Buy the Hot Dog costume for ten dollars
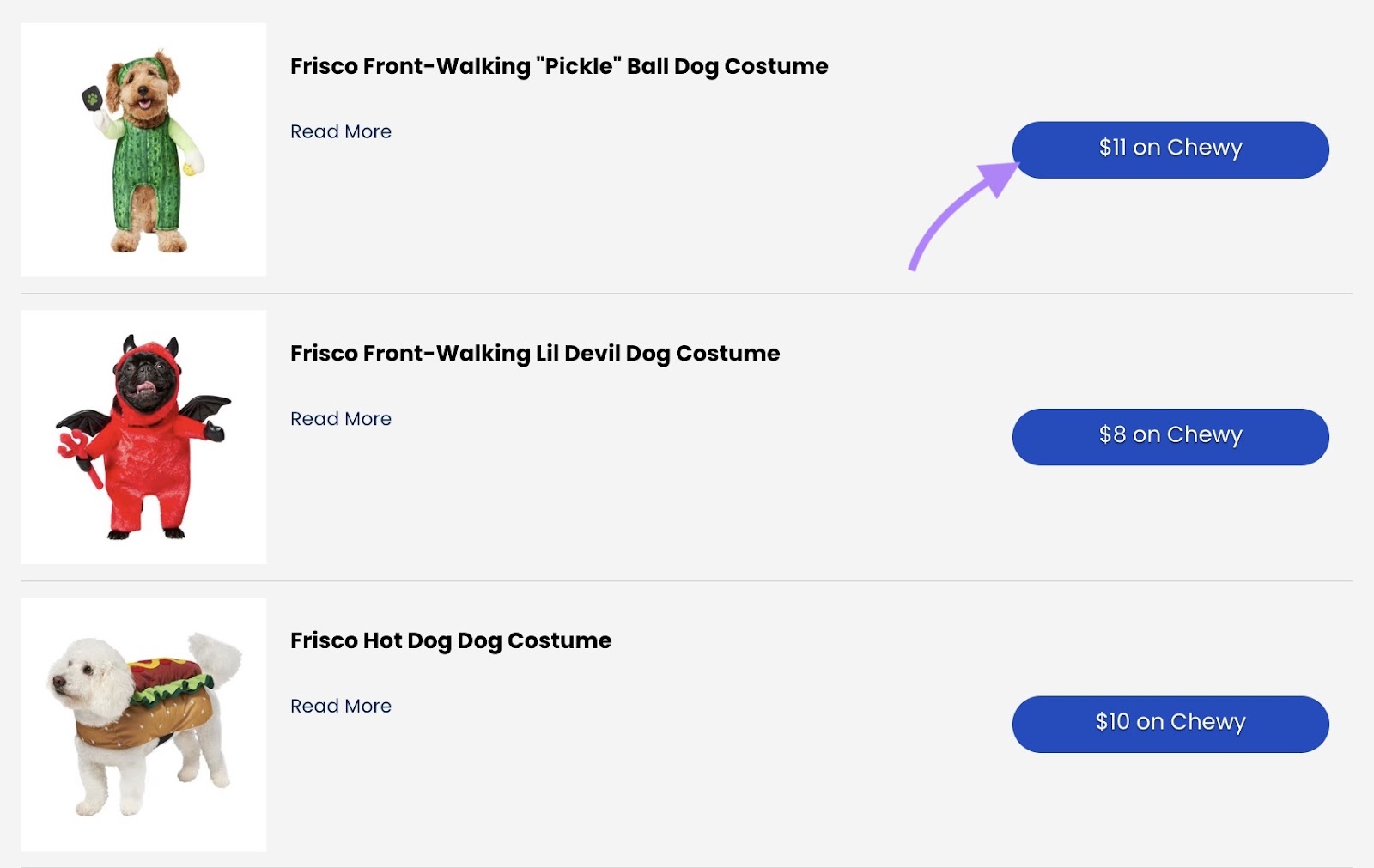The width and height of the screenshot is (1374, 868). (x=1170, y=724)
